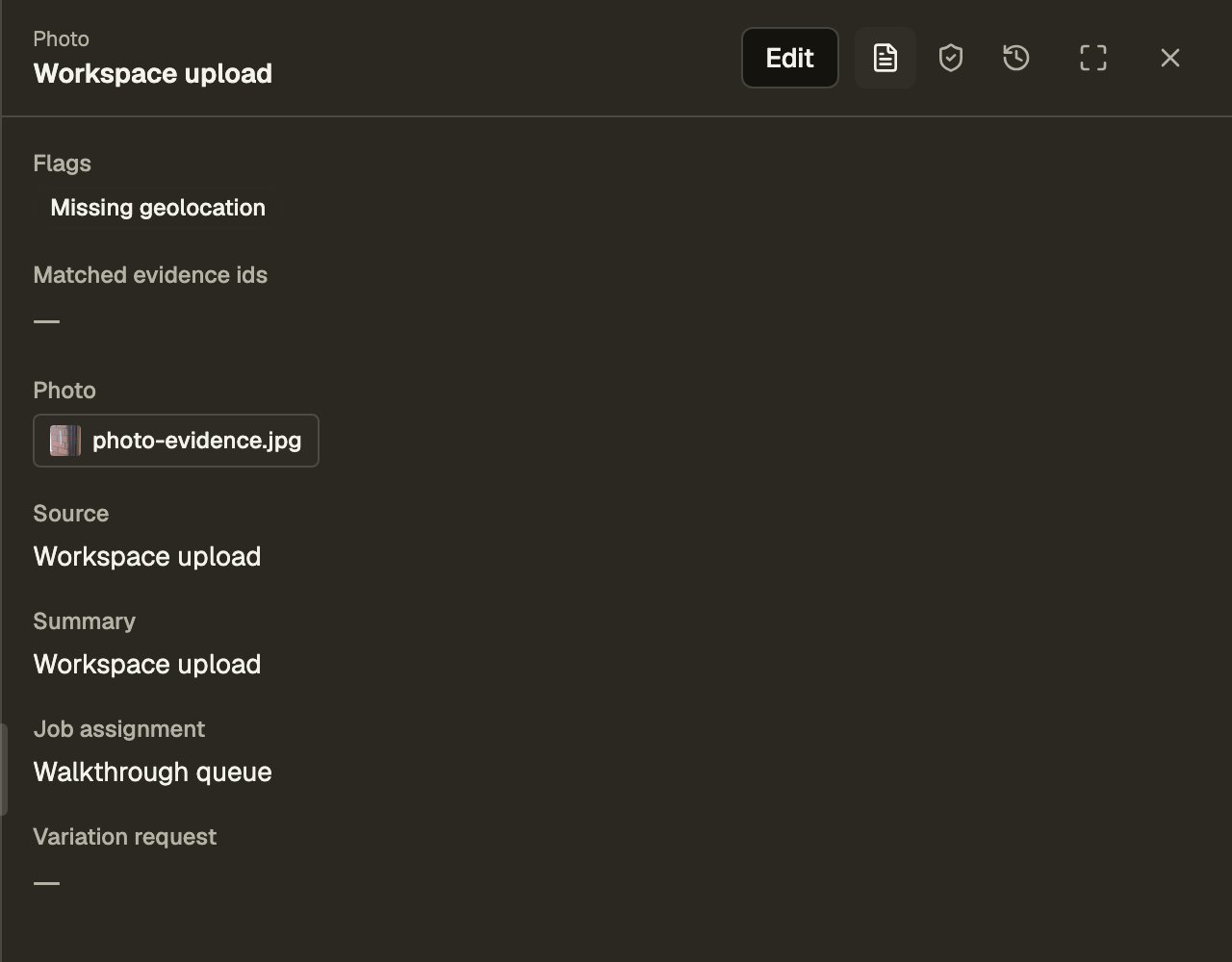Click the Variation request label
Image resolution: width=1232 pixels, height=962 pixels.
coord(125,837)
